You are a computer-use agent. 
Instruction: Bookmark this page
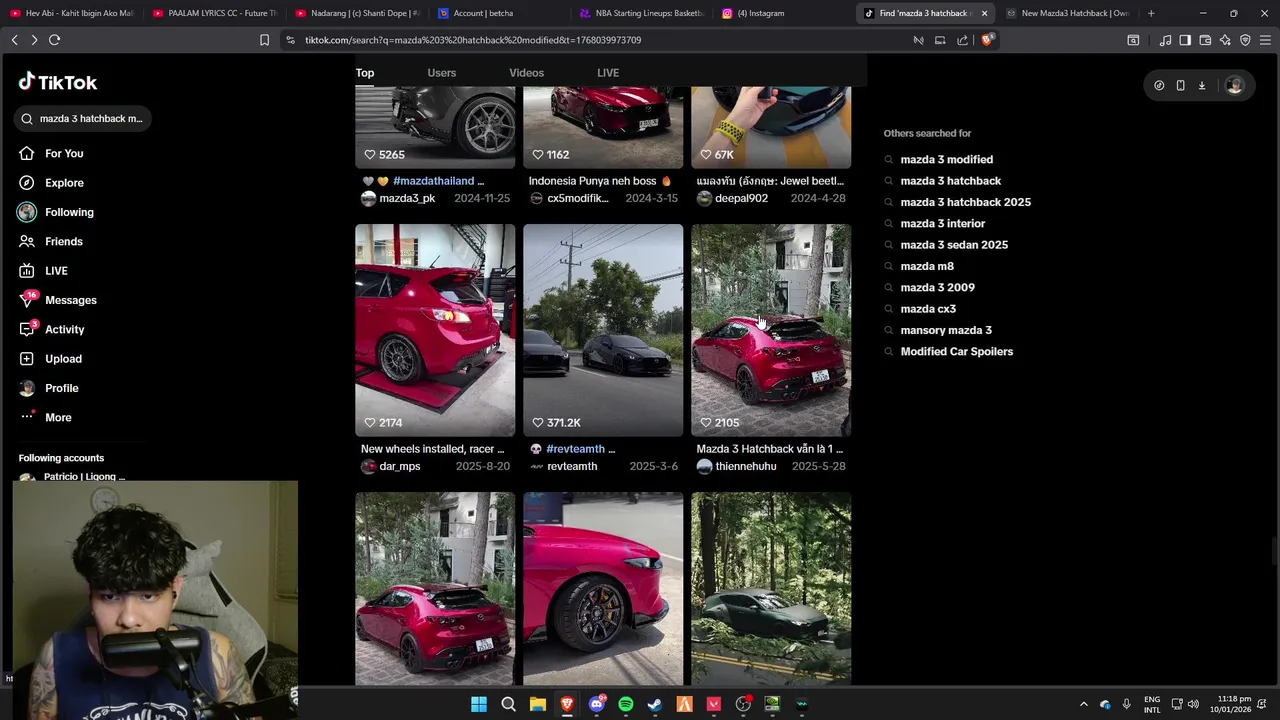[264, 40]
